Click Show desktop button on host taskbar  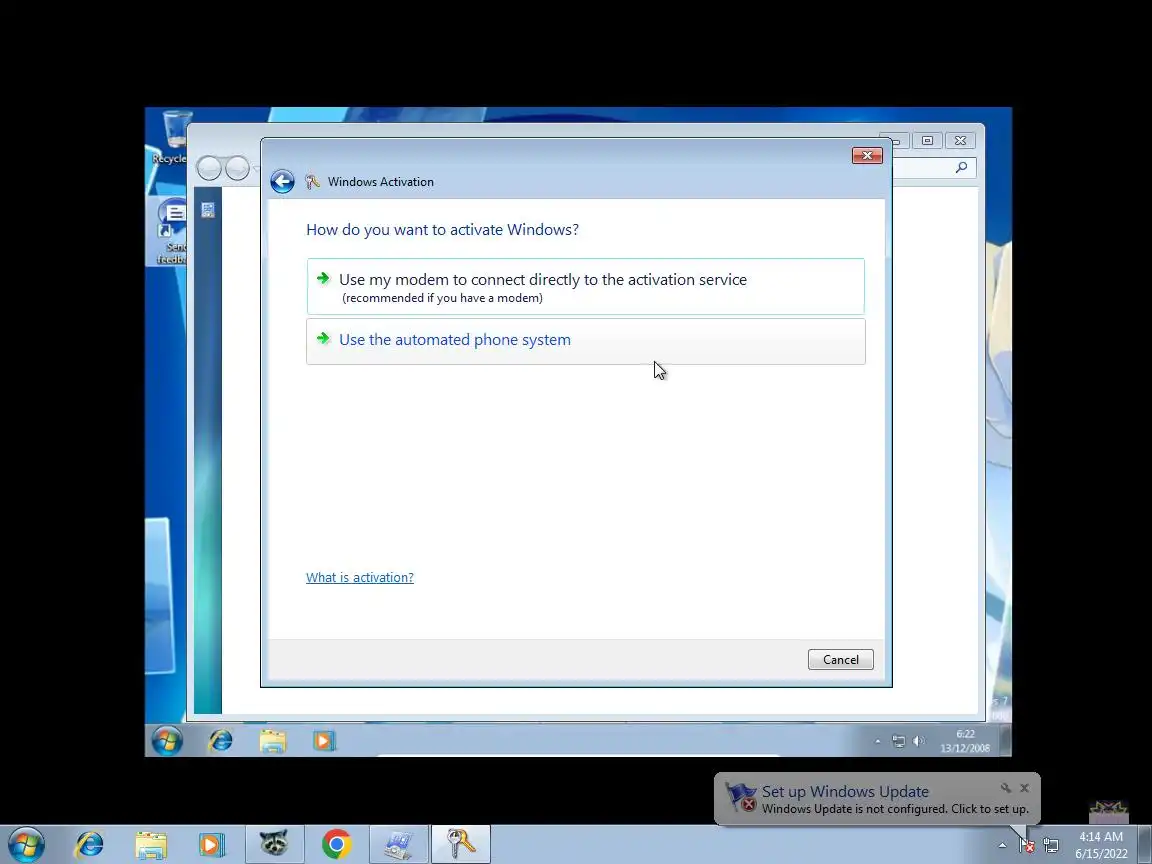pos(1145,844)
